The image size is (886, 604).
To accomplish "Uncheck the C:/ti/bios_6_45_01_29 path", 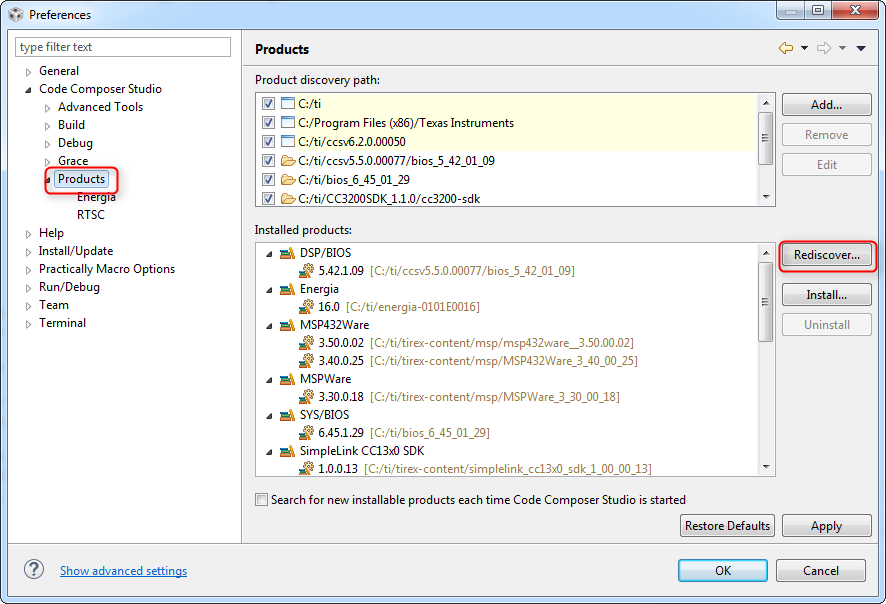I will [268, 180].
